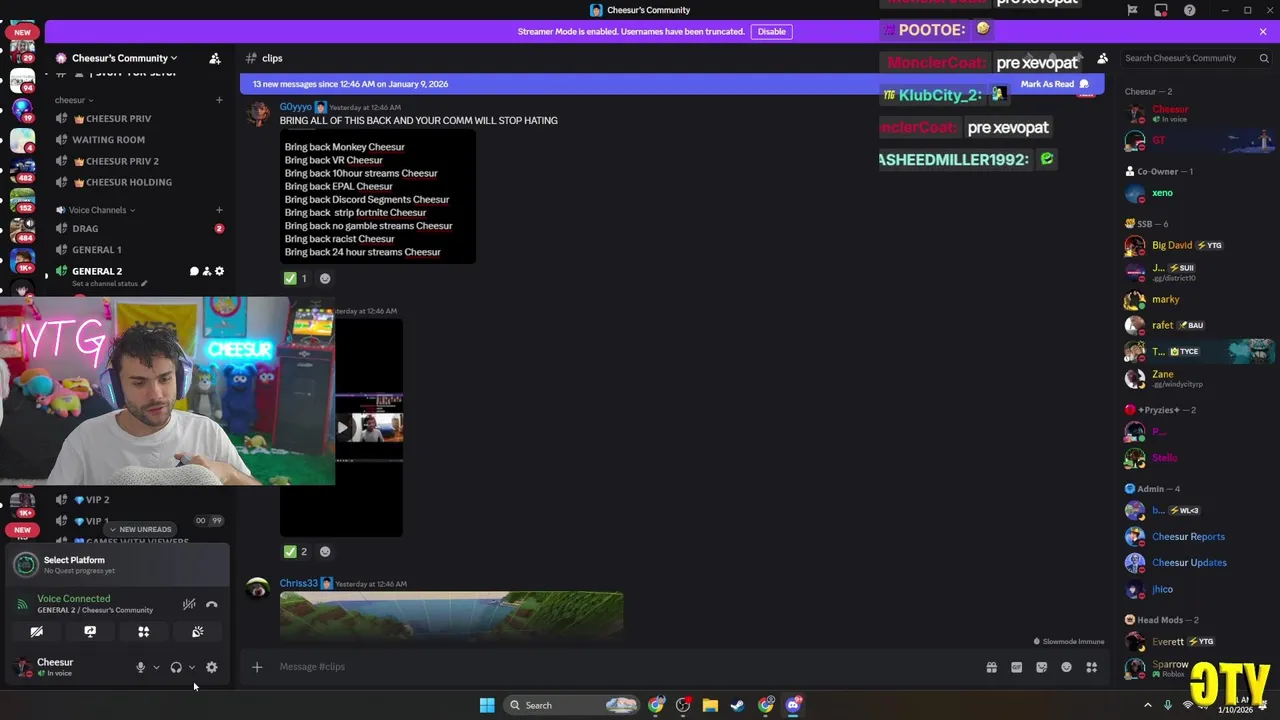Open File Explorer from the taskbar
The width and height of the screenshot is (1280, 720).
pos(710,705)
